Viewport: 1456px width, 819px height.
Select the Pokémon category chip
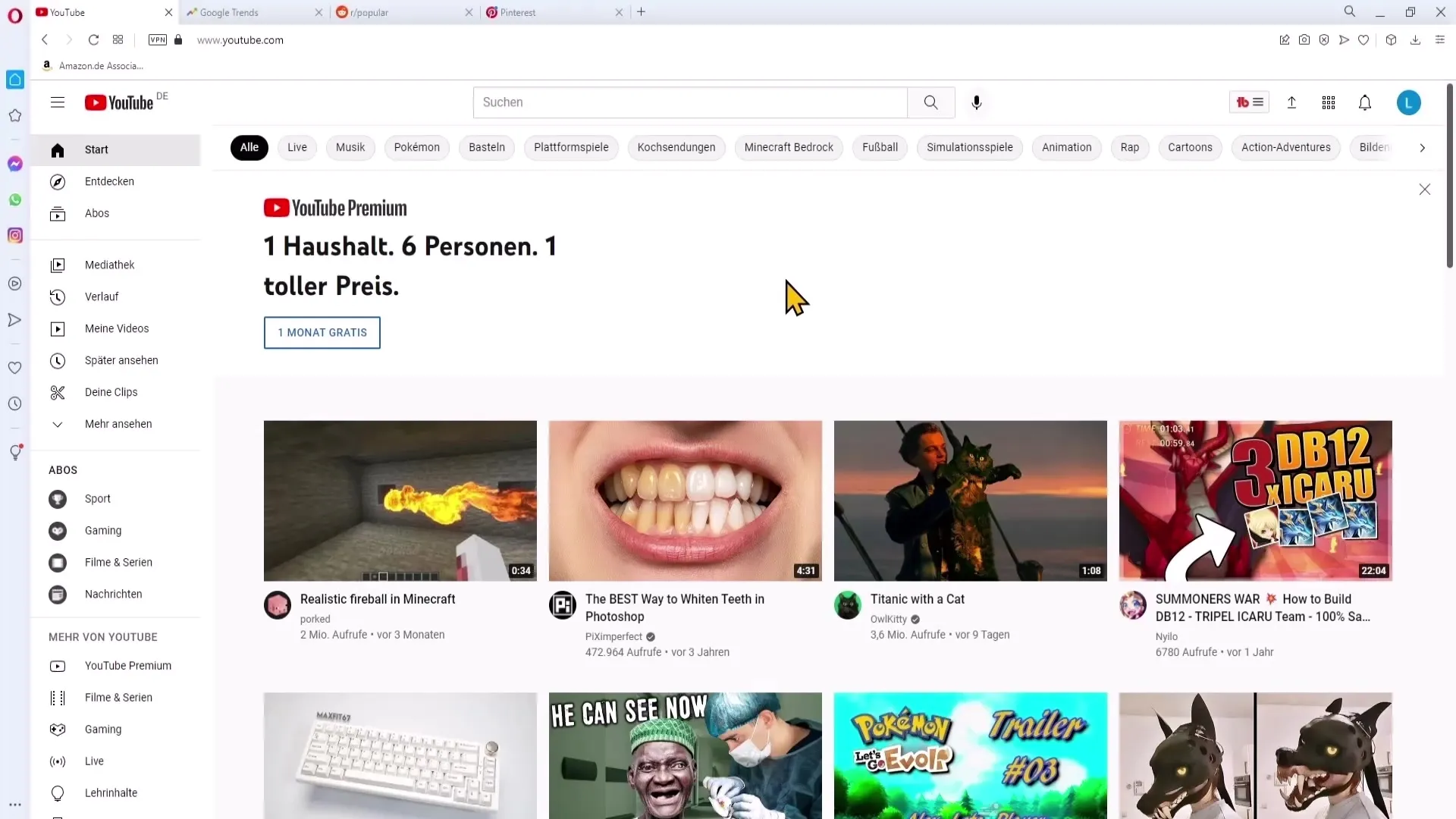coord(417,147)
